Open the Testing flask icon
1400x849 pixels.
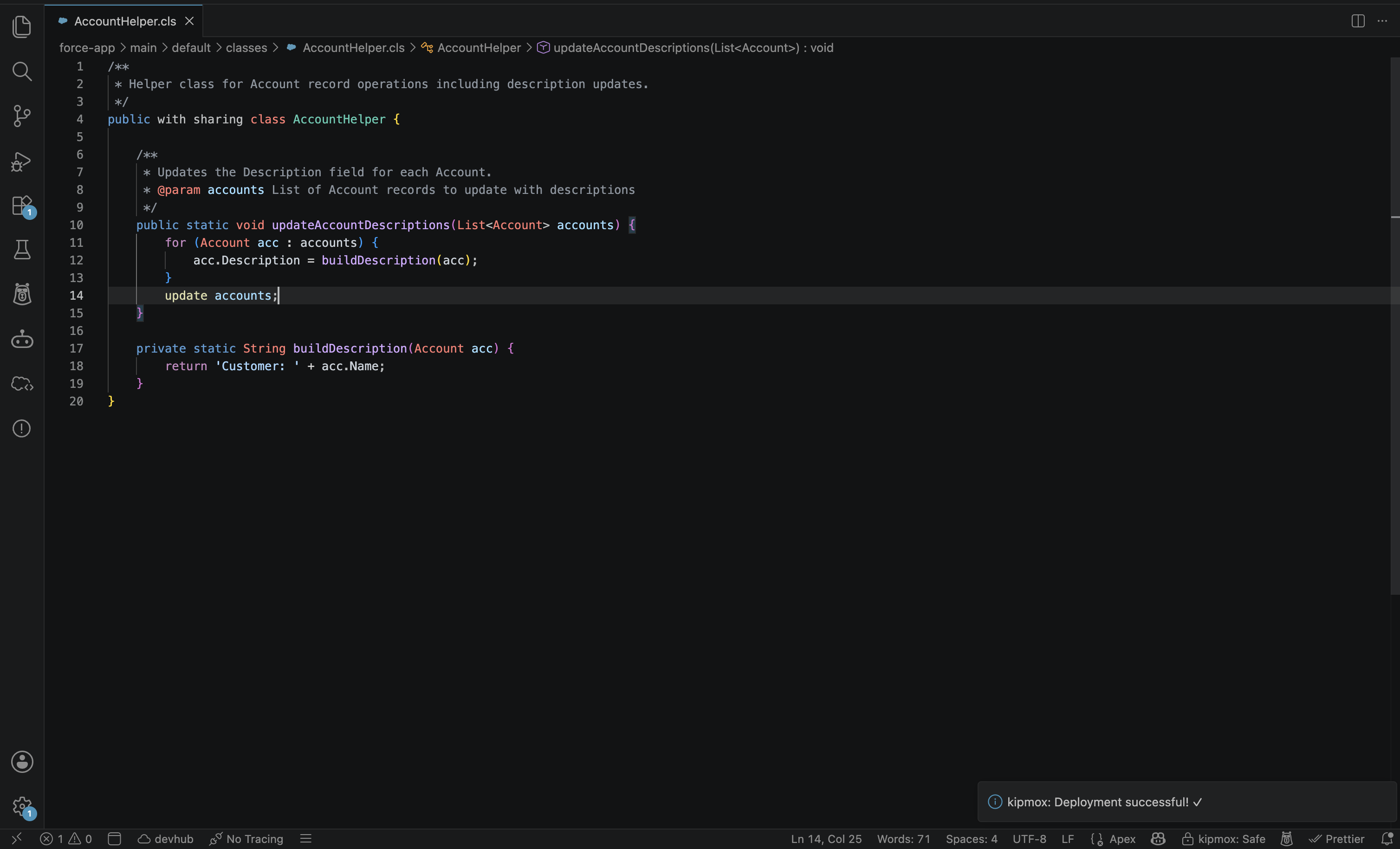tap(22, 250)
